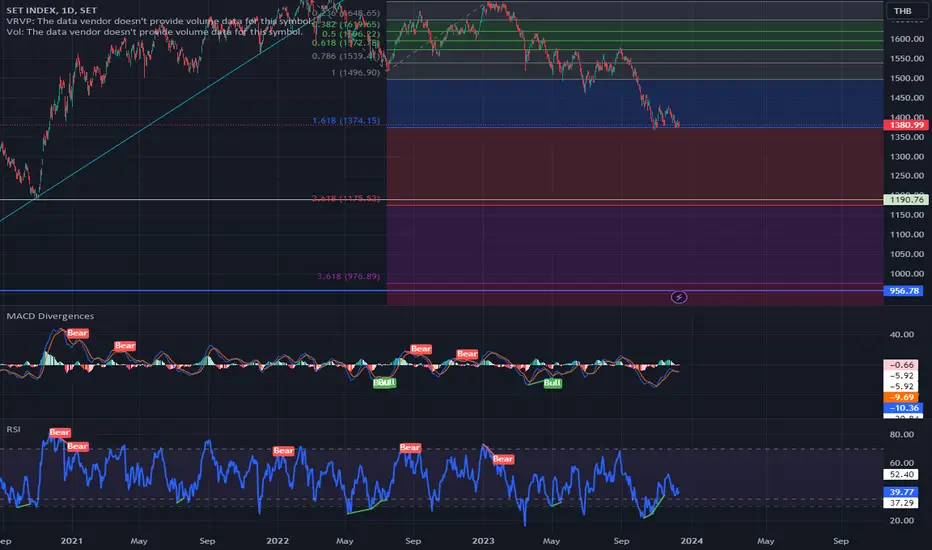Click the Vol indicator legend line
Screen dimensions: 932x550
coord(155,32)
